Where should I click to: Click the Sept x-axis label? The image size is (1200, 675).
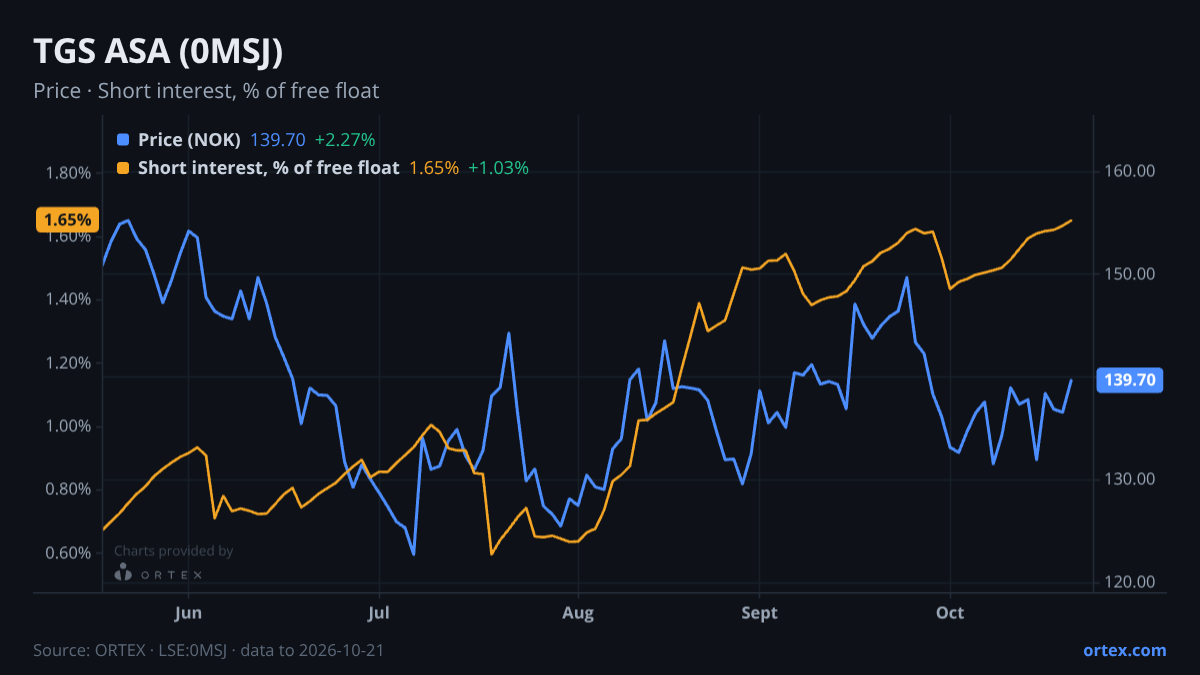coord(760,612)
